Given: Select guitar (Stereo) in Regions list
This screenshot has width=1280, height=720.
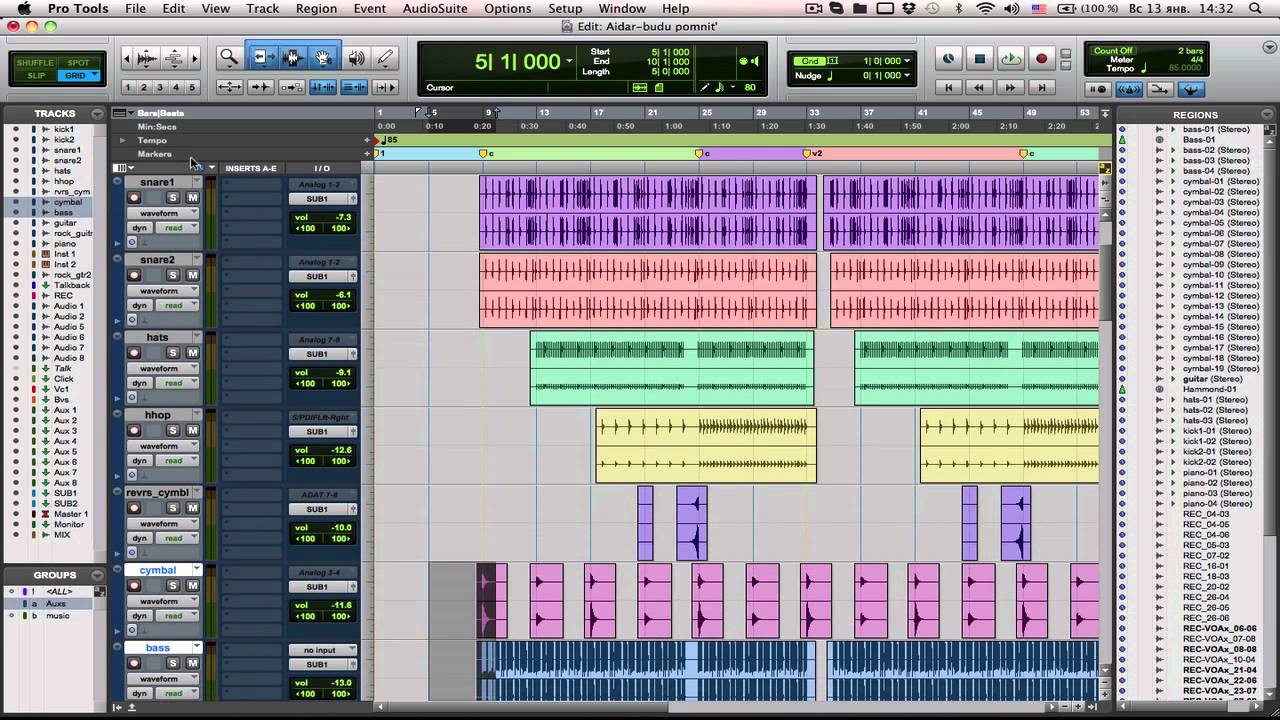Looking at the screenshot, I should [1213, 379].
